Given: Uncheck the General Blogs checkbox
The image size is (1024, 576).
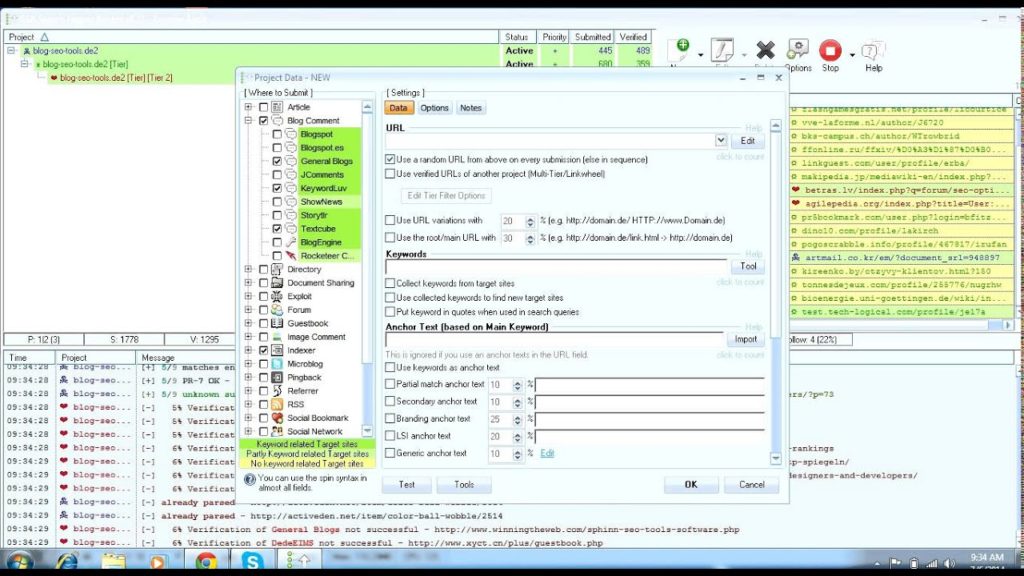Looking at the screenshot, I should [277, 161].
